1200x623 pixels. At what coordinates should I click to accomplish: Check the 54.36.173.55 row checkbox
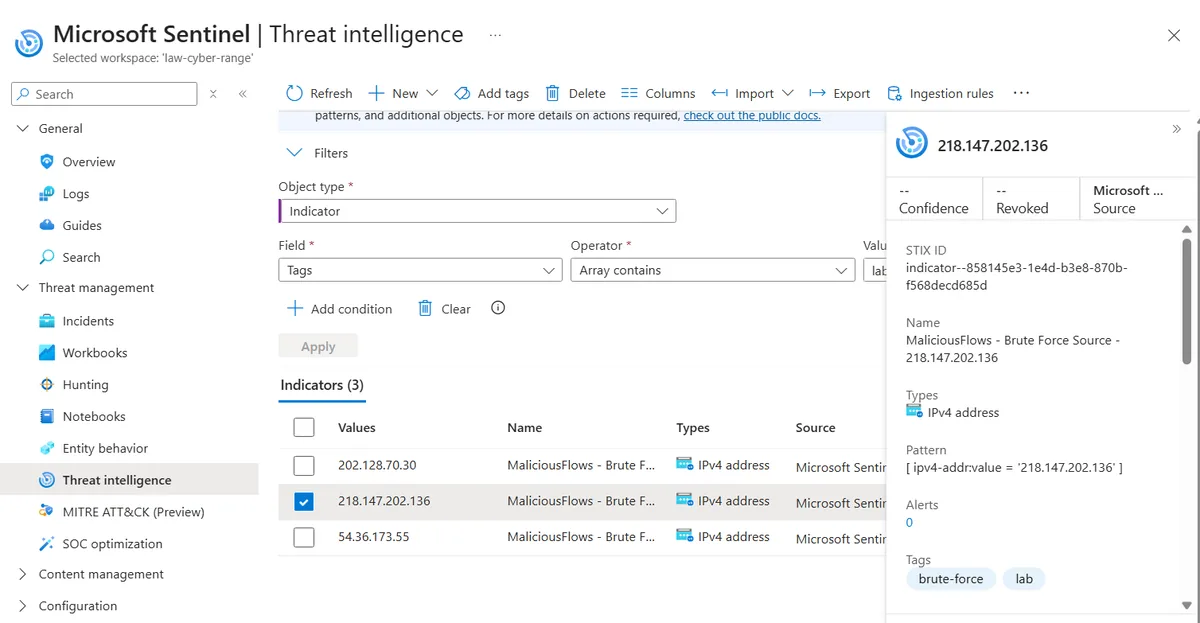coord(304,537)
